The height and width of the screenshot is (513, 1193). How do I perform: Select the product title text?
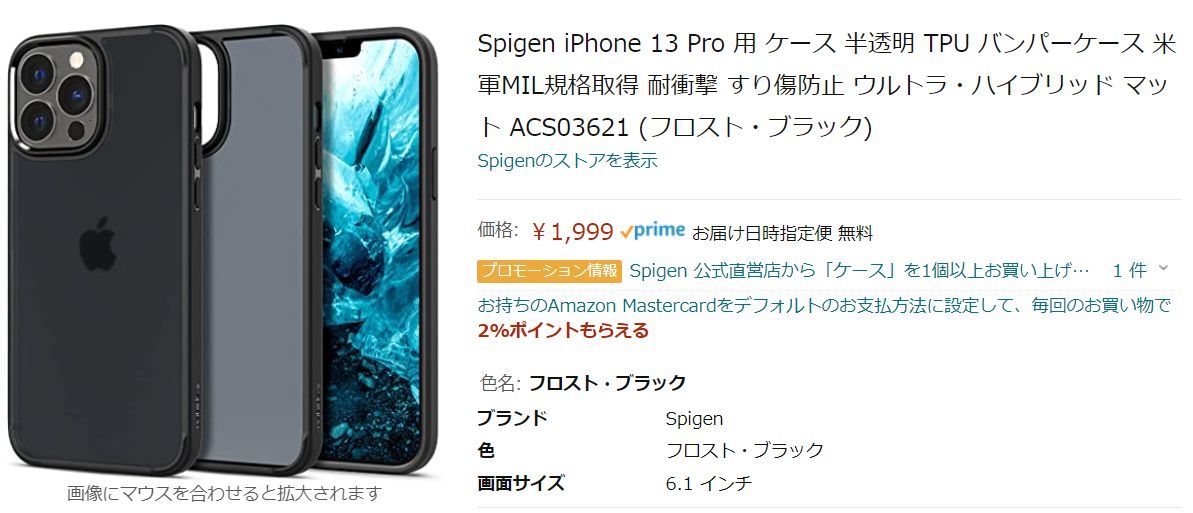(827, 86)
